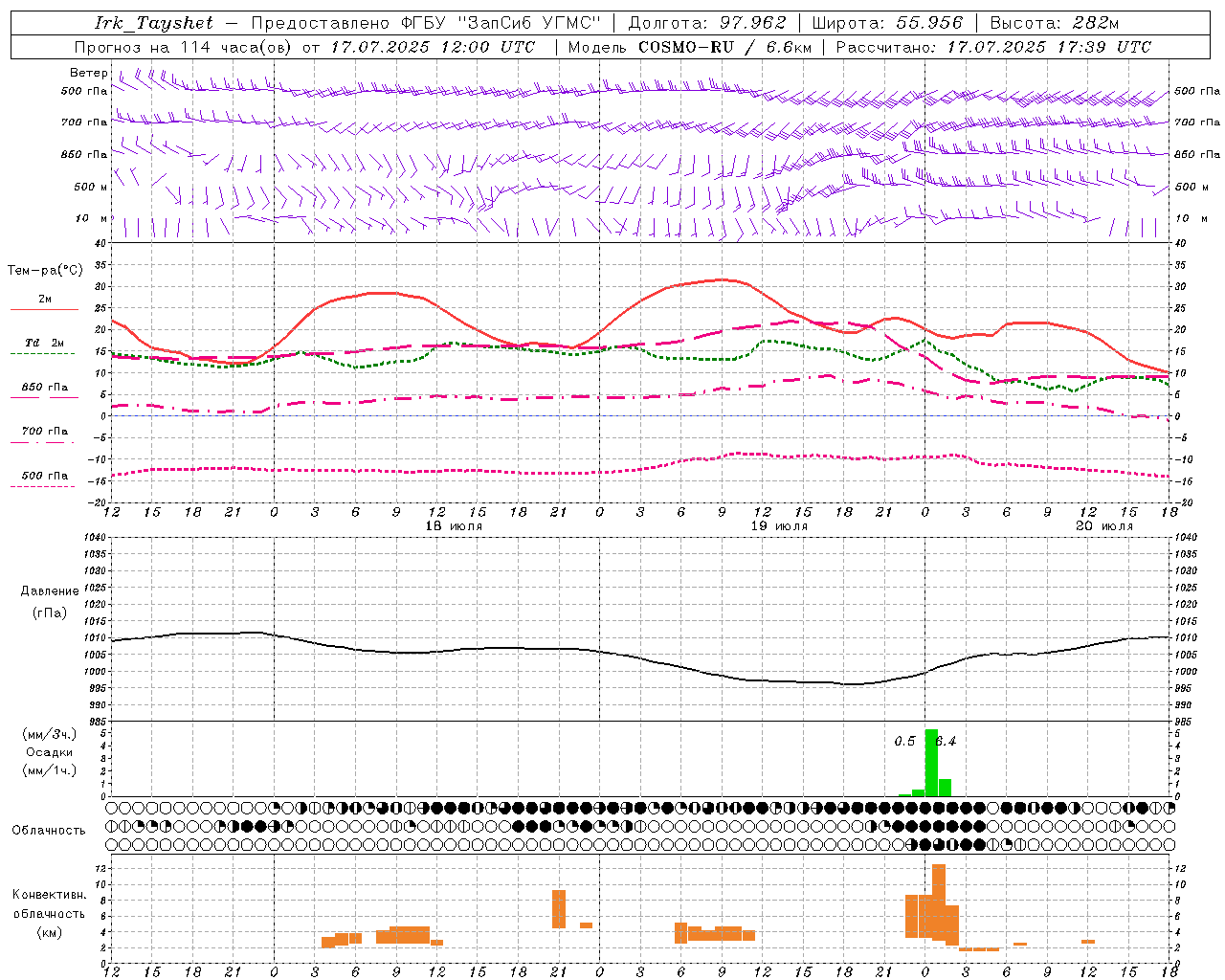Click the 'Давление' pressure panel label
This screenshot has height=980, width=1225.
[50, 591]
